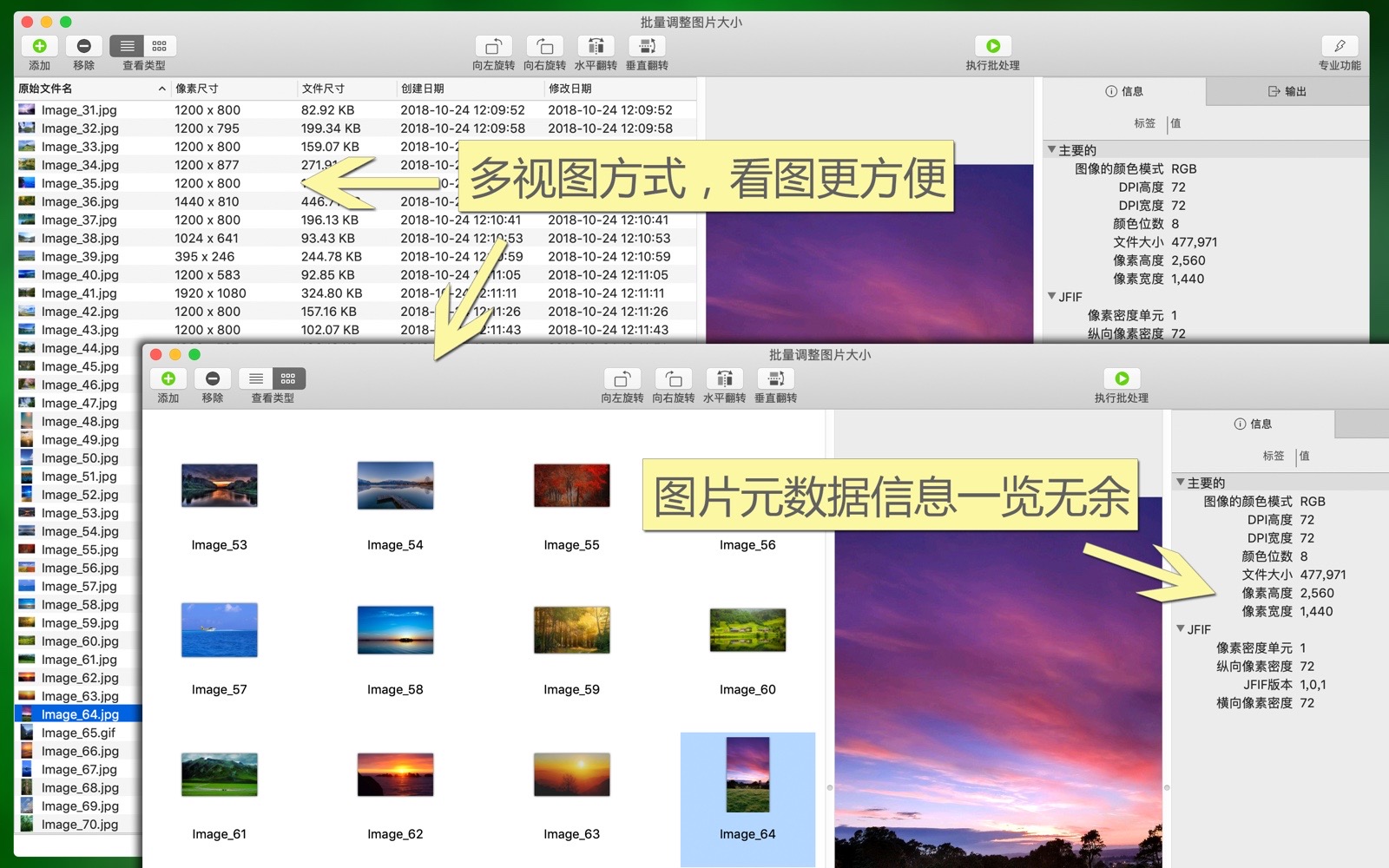Switch to grid view in back window
Screen dimensions: 1389x868
160,46
